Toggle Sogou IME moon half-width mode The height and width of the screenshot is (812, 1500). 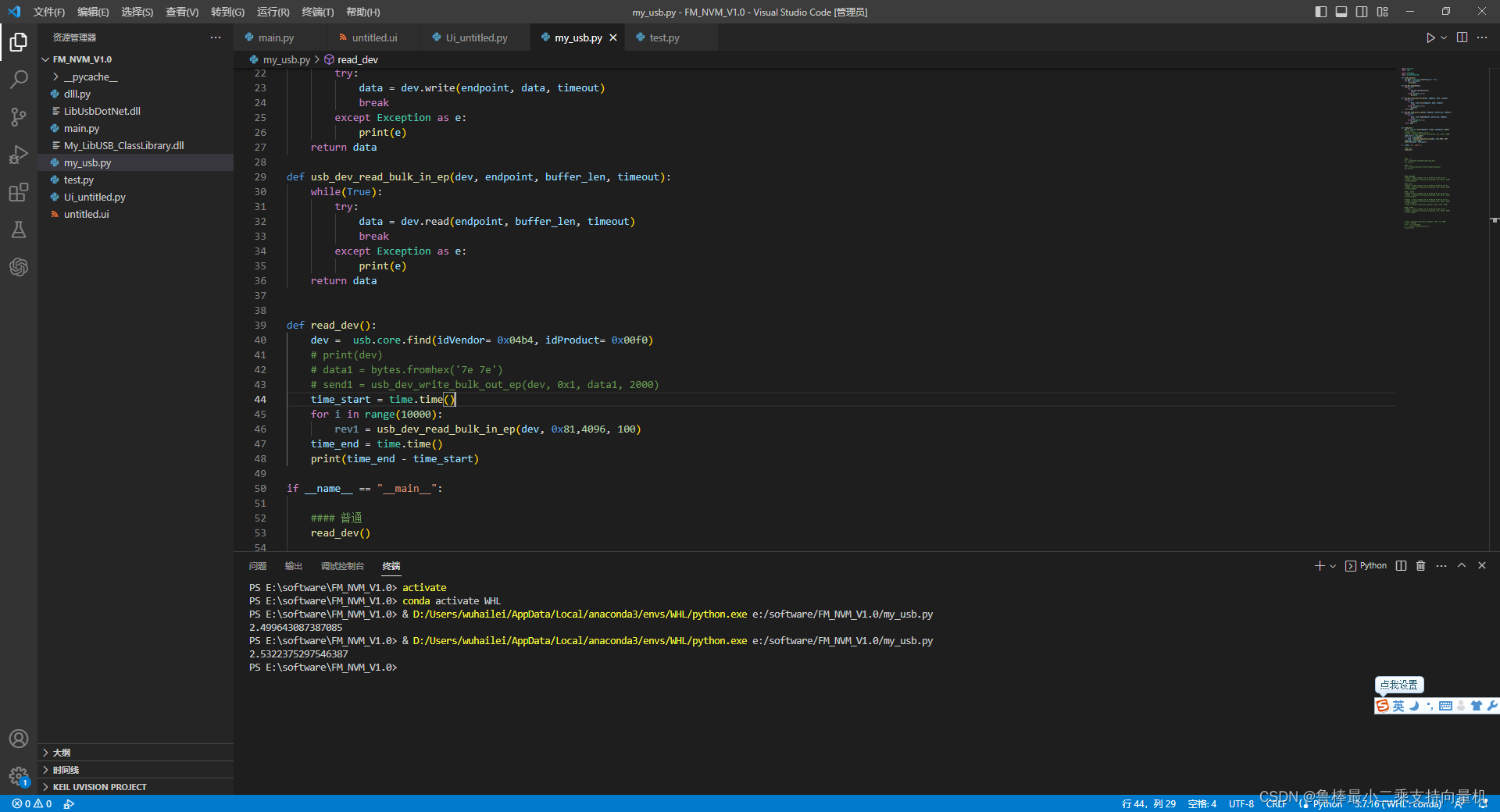1414,706
